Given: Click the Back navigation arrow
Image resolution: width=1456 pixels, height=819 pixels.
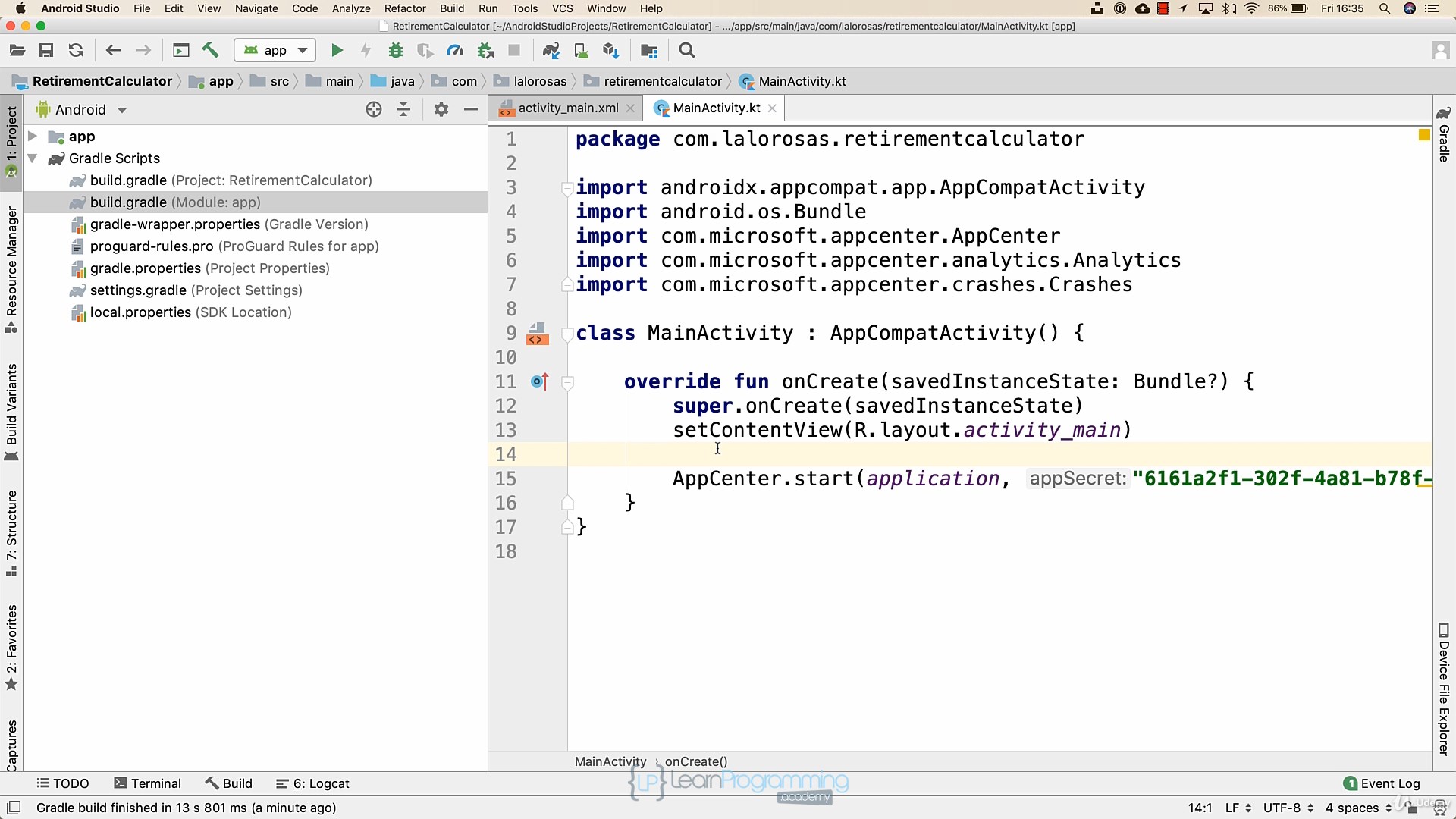Looking at the screenshot, I should click(x=113, y=51).
